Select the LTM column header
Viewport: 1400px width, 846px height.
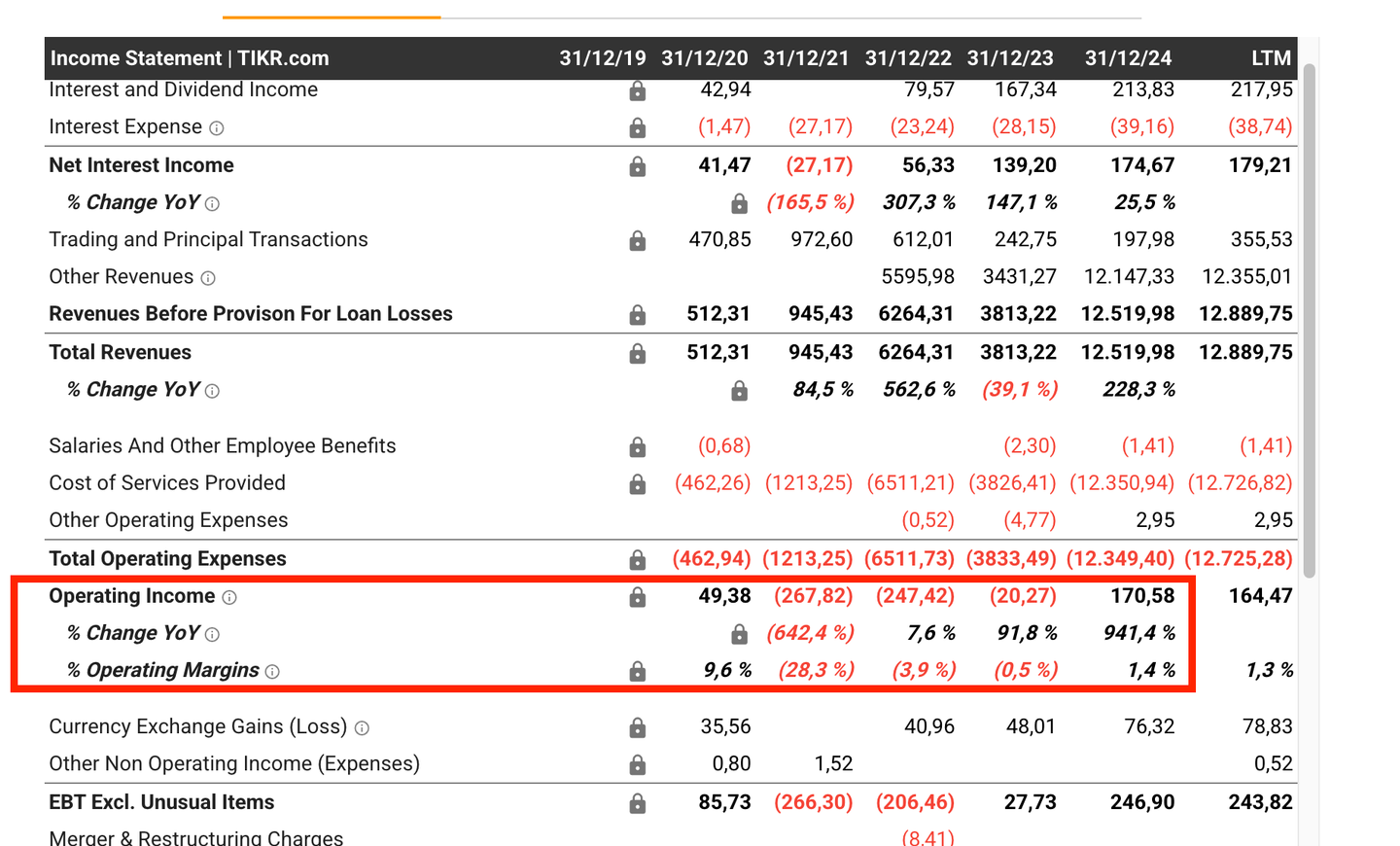click(x=1271, y=58)
